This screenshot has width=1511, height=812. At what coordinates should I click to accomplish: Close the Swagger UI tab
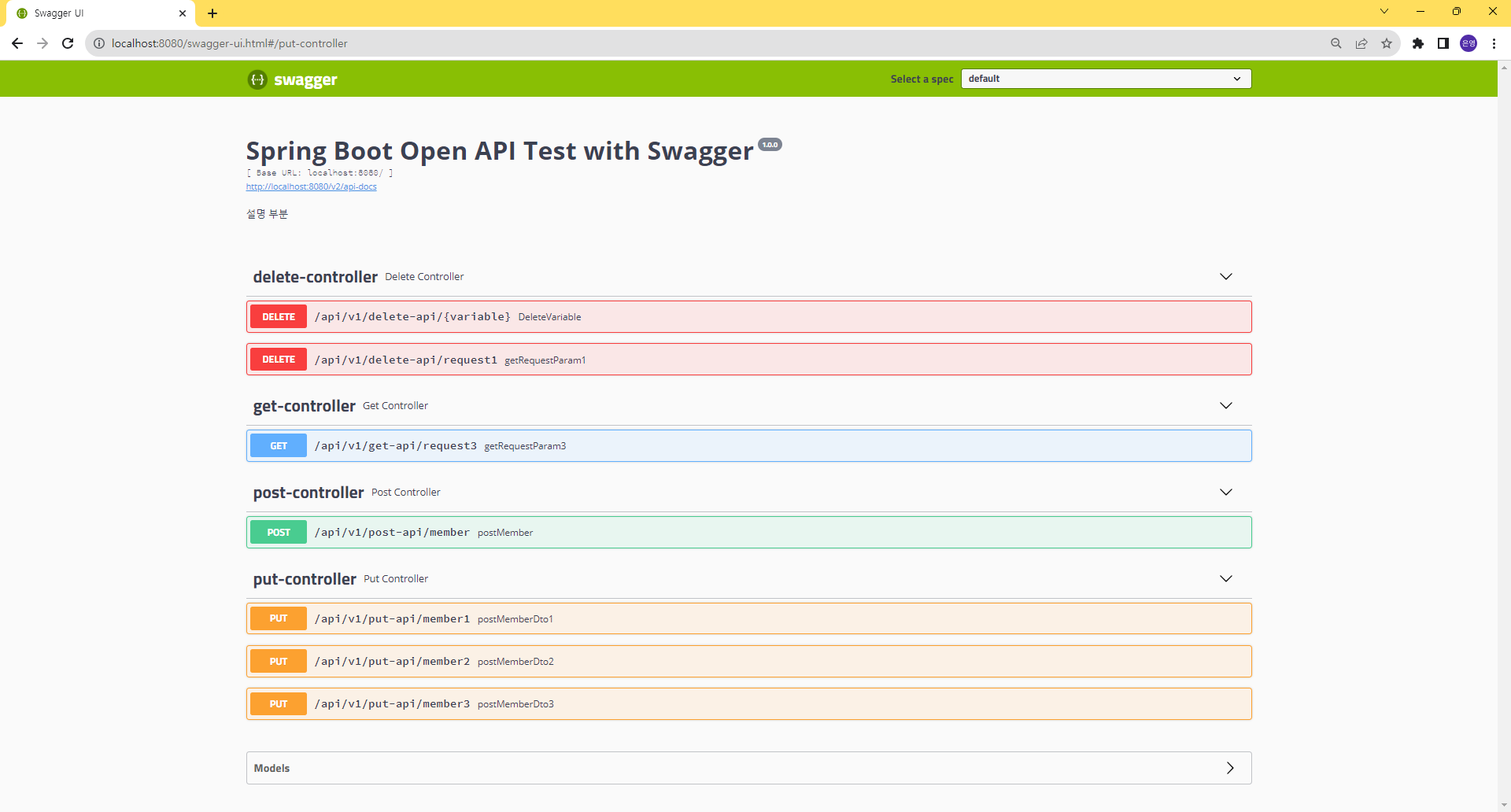[x=183, y=13]
